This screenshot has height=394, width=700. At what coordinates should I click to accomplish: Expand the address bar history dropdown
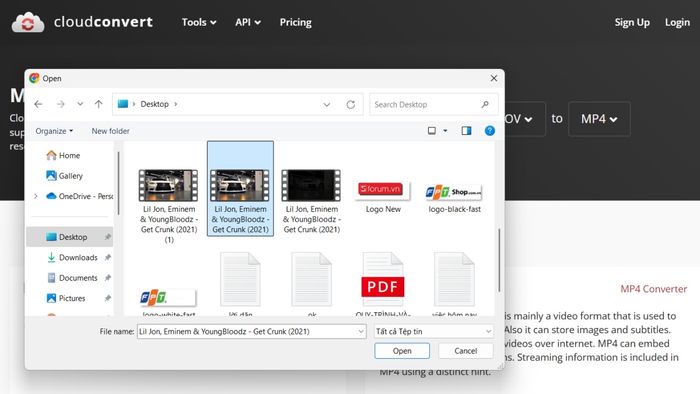pyautogui.click(x=327, y=104)
